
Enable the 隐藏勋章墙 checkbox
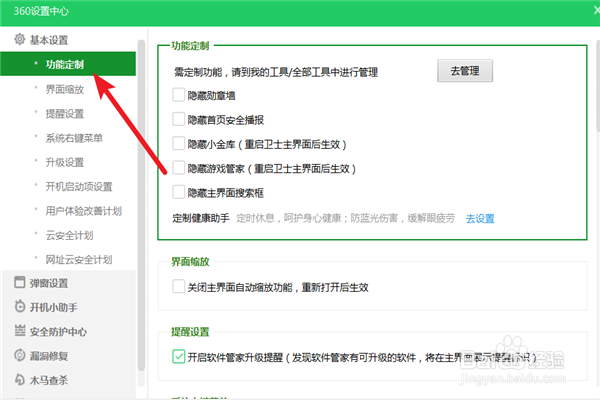tap(179, 95)
